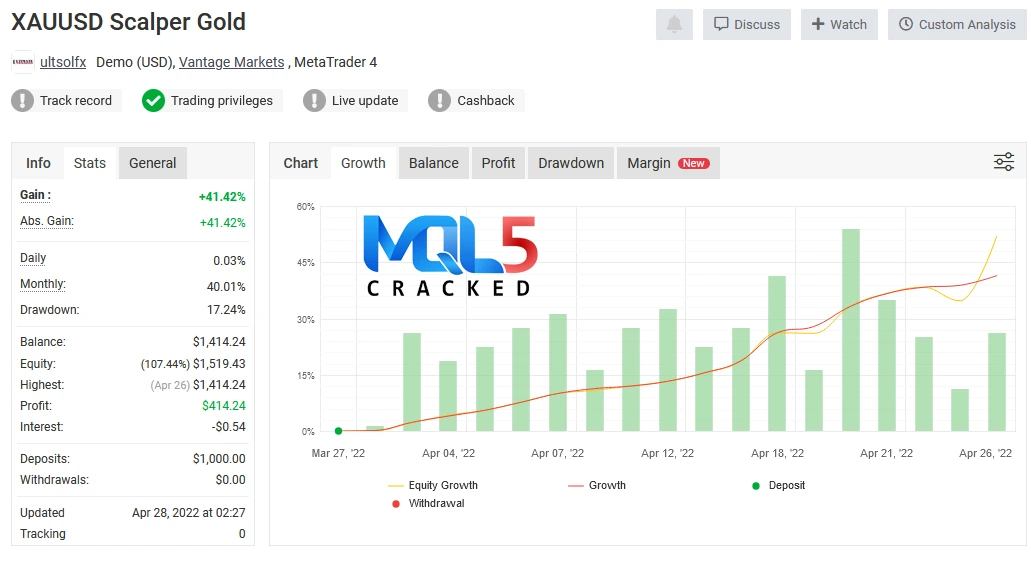Toggle the Growth legend series
The height and width of the screenshot is (561, 1031).
point(597,485)
